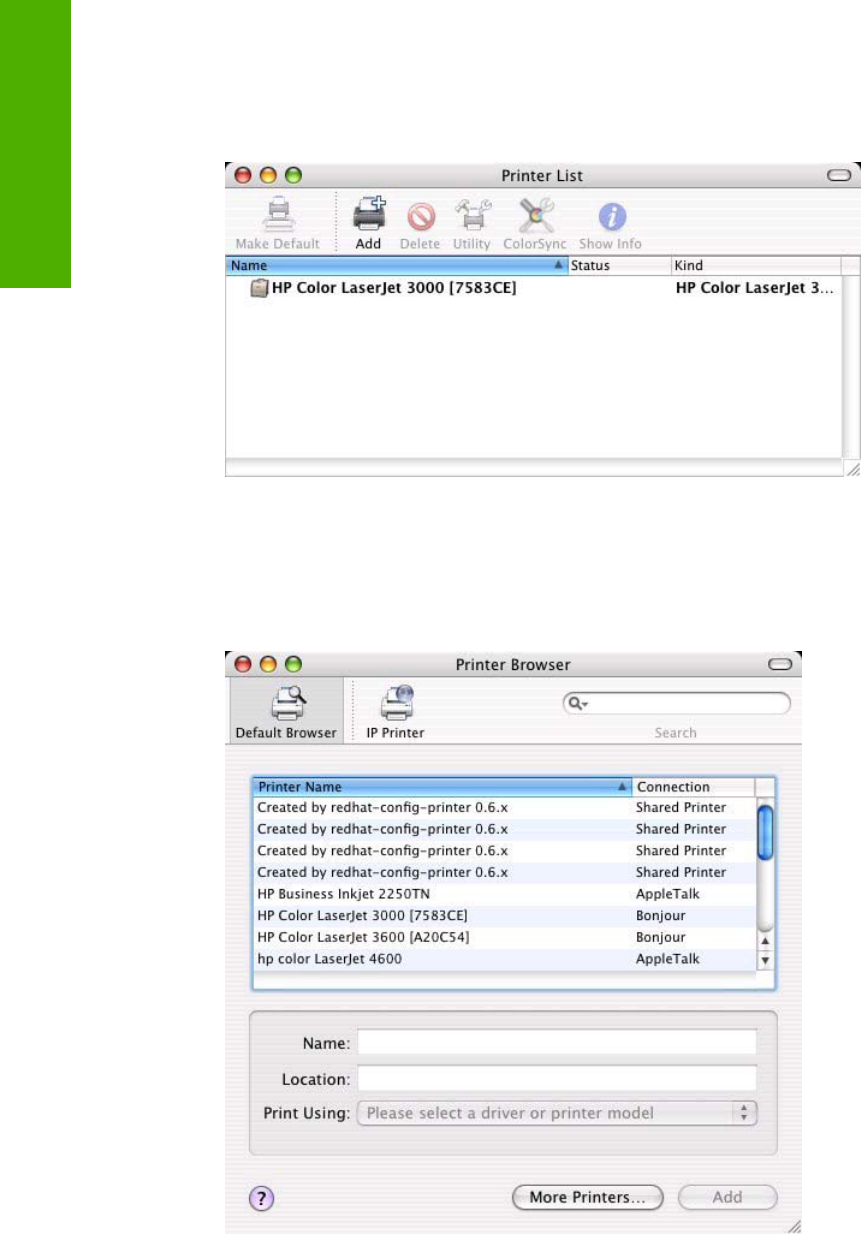Open help with the question mark button
Image resolution: width=861 pixels, height=1234 pixels.
[x=261, y=1198]
